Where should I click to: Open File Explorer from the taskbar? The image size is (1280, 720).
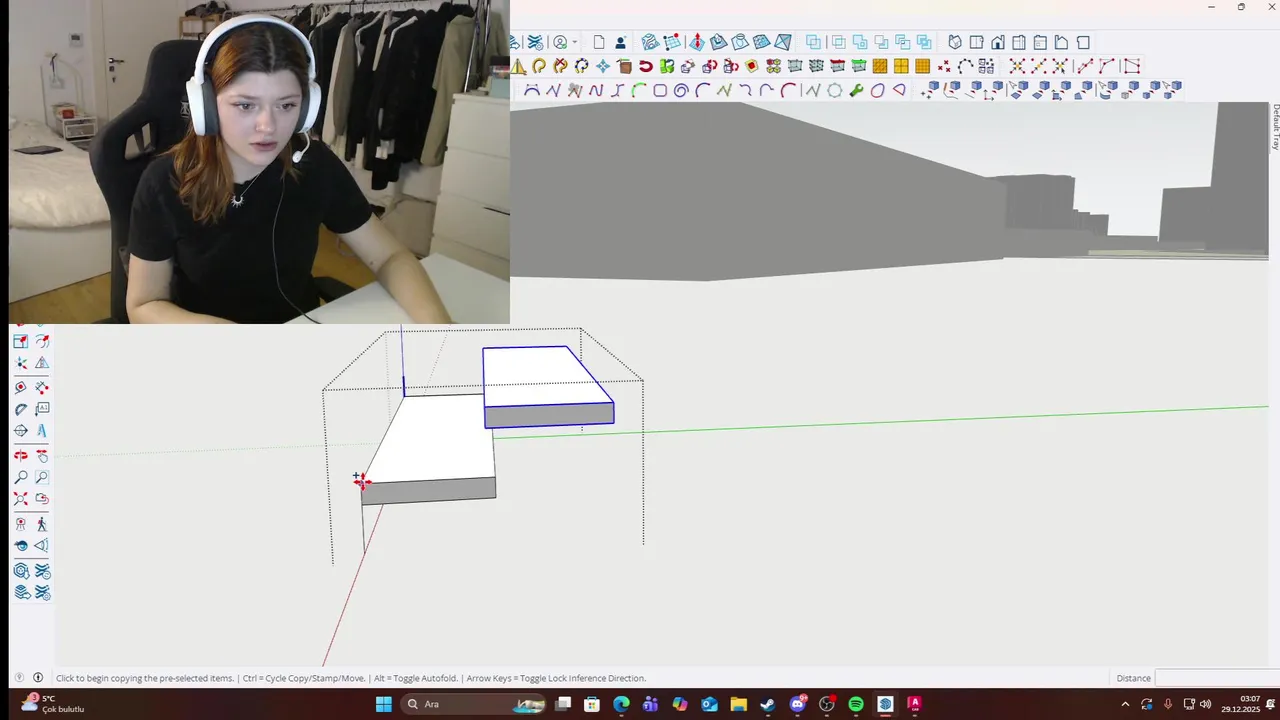(738, 704)
